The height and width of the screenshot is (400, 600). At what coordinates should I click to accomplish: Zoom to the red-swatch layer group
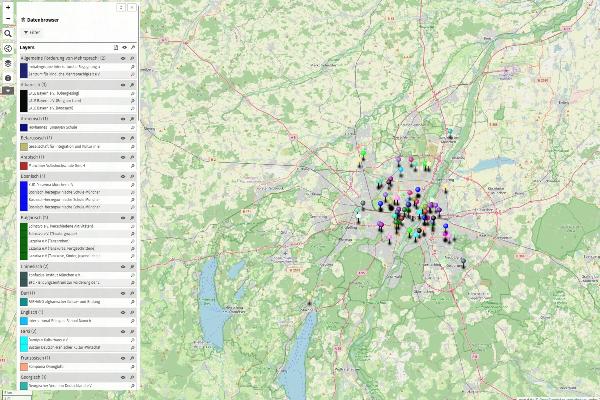click(x=132, y=157)
